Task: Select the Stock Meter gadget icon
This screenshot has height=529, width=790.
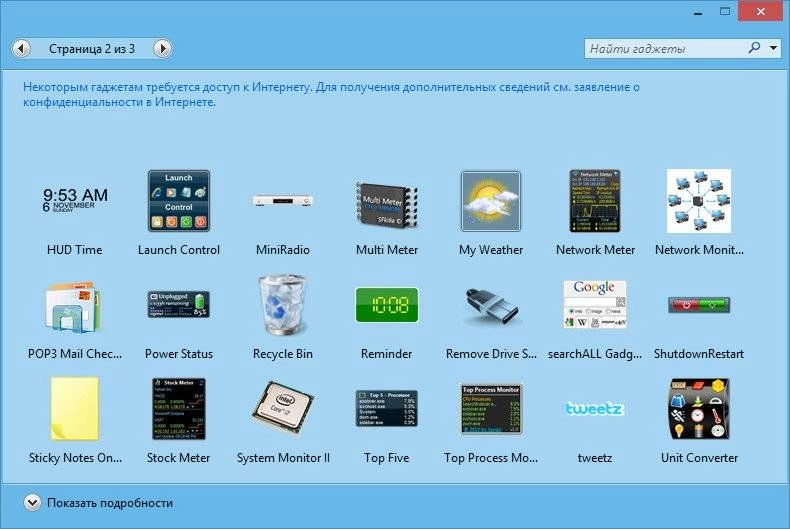Action: tap(179, 409)
